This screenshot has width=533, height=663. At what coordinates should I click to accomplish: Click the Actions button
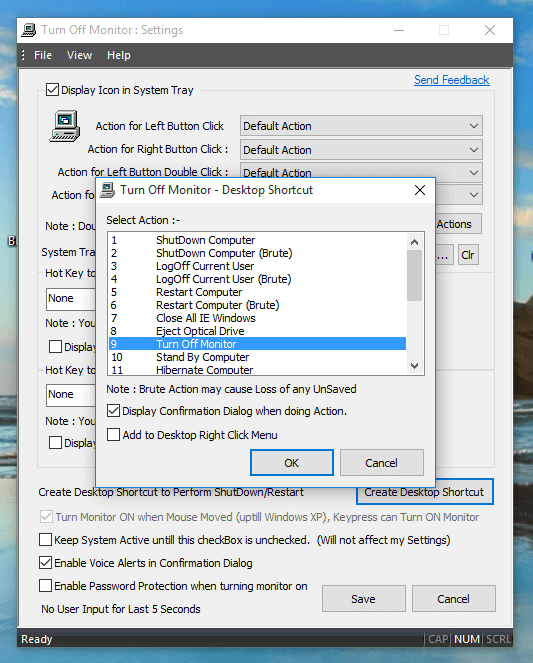(458, 224)
